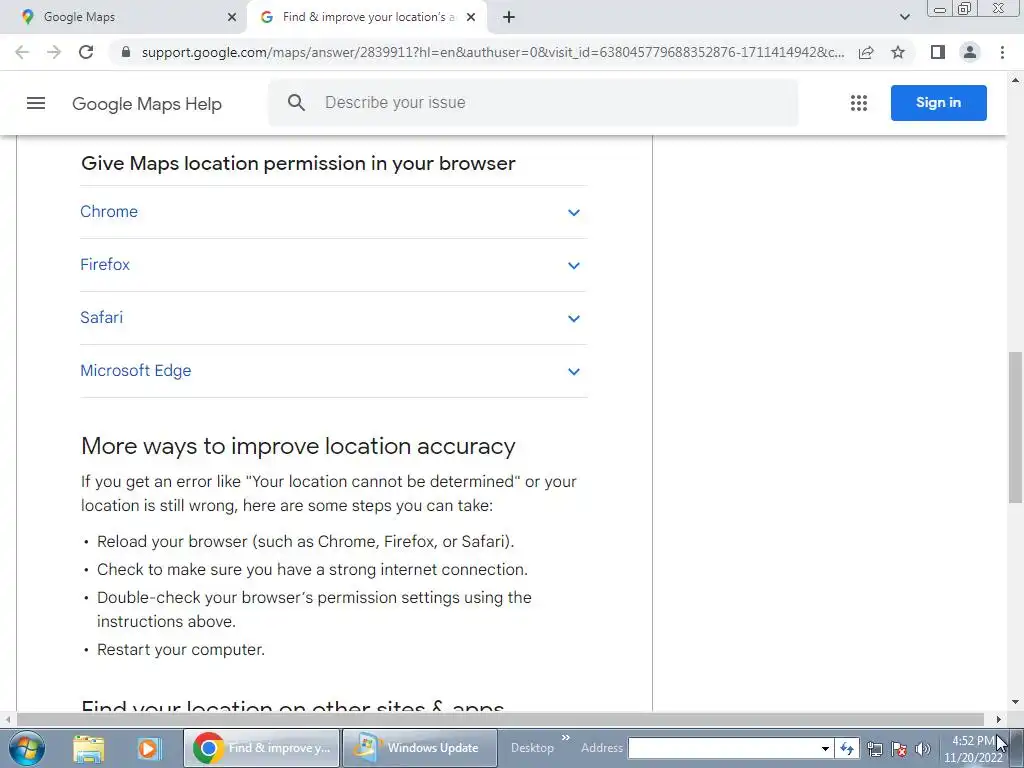1024x768 pixels.
Task: Open Google apps grid
Action: click(859, 103)
